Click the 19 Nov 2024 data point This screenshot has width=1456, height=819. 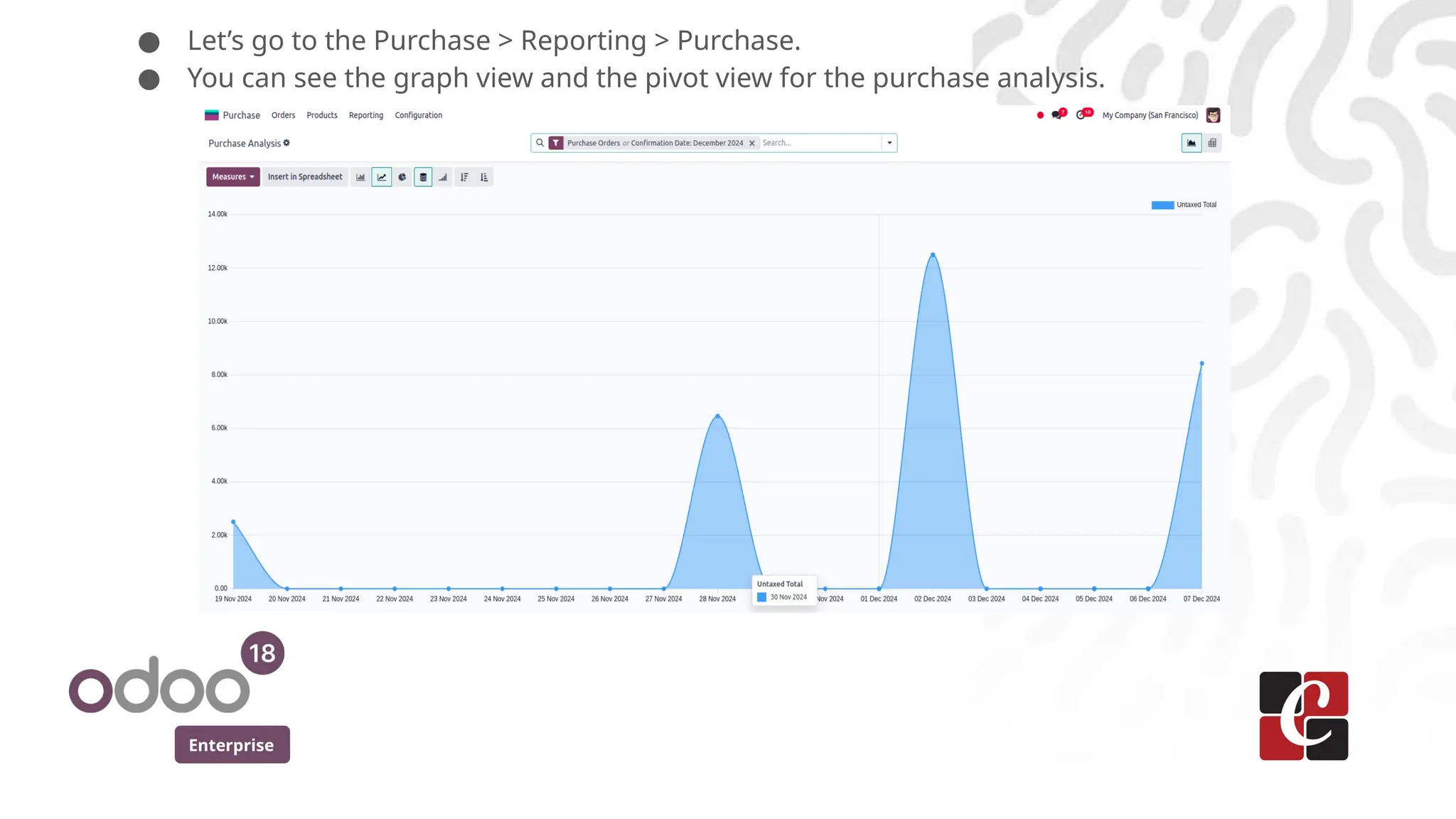point(233,522)
